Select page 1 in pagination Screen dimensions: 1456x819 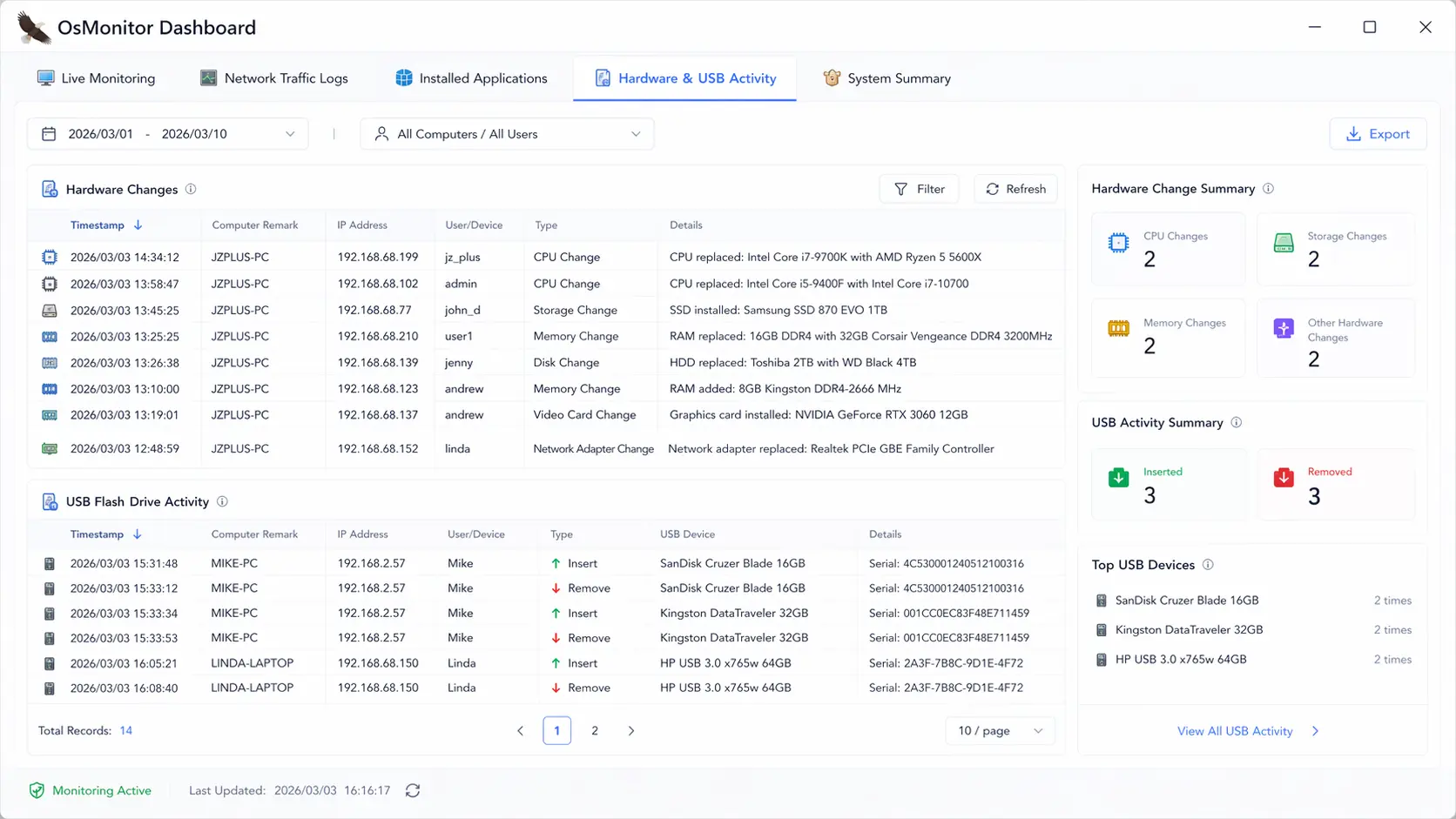tap(557, 730)
